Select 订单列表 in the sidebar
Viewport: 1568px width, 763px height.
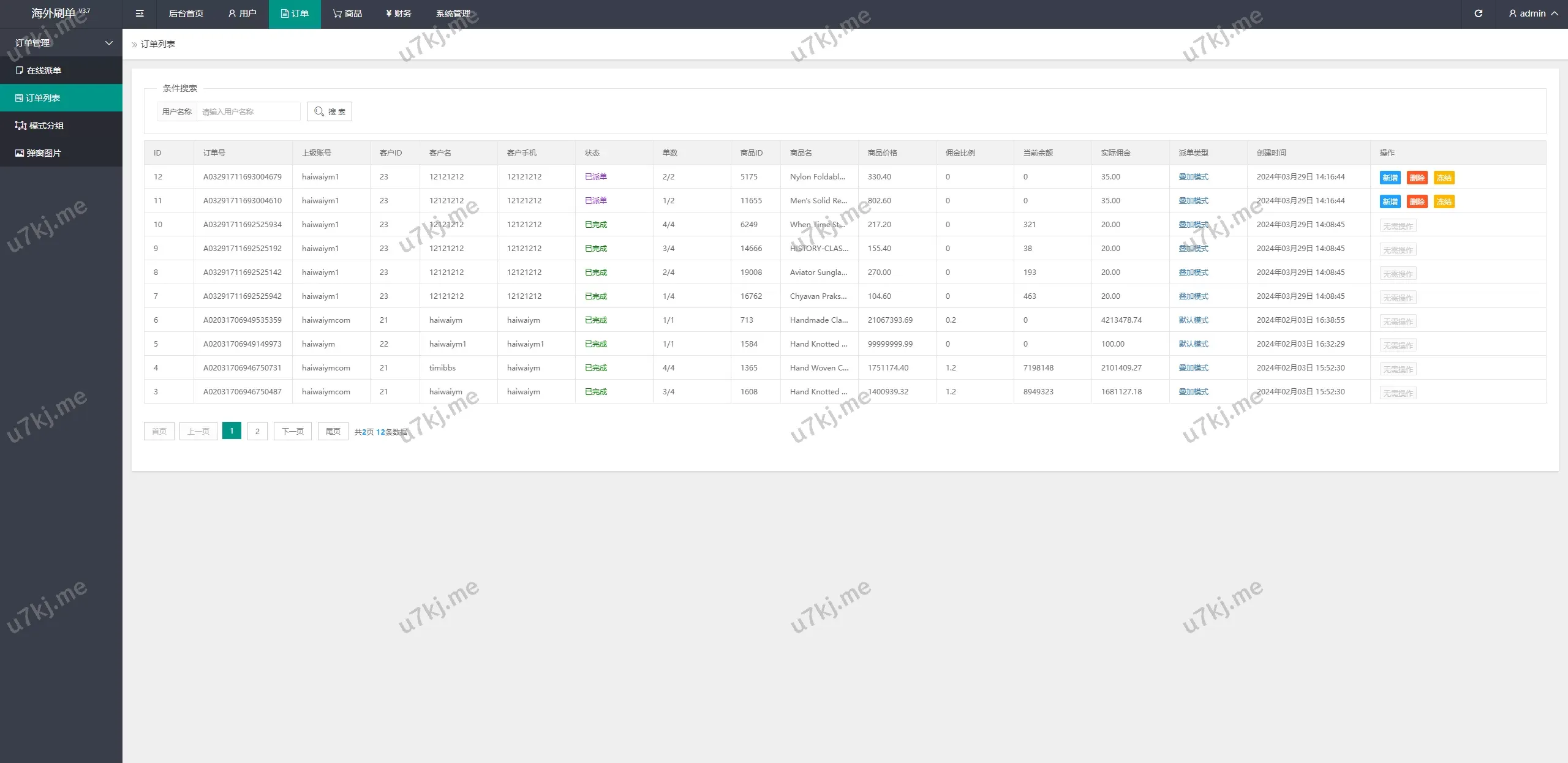click(x=43, y=98)
